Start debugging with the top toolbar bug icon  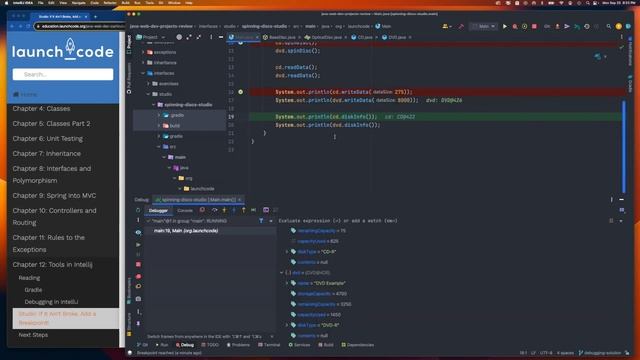(515, 26)
